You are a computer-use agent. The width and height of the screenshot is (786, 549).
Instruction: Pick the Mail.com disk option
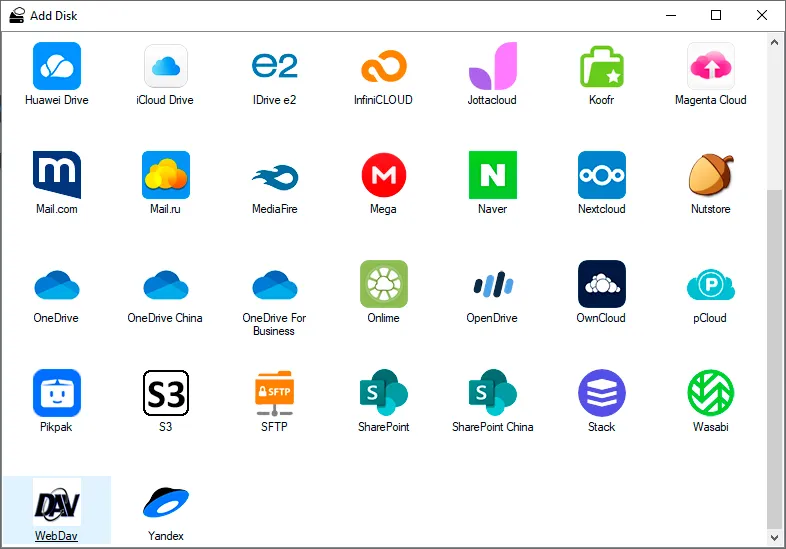tap(57, 175)
